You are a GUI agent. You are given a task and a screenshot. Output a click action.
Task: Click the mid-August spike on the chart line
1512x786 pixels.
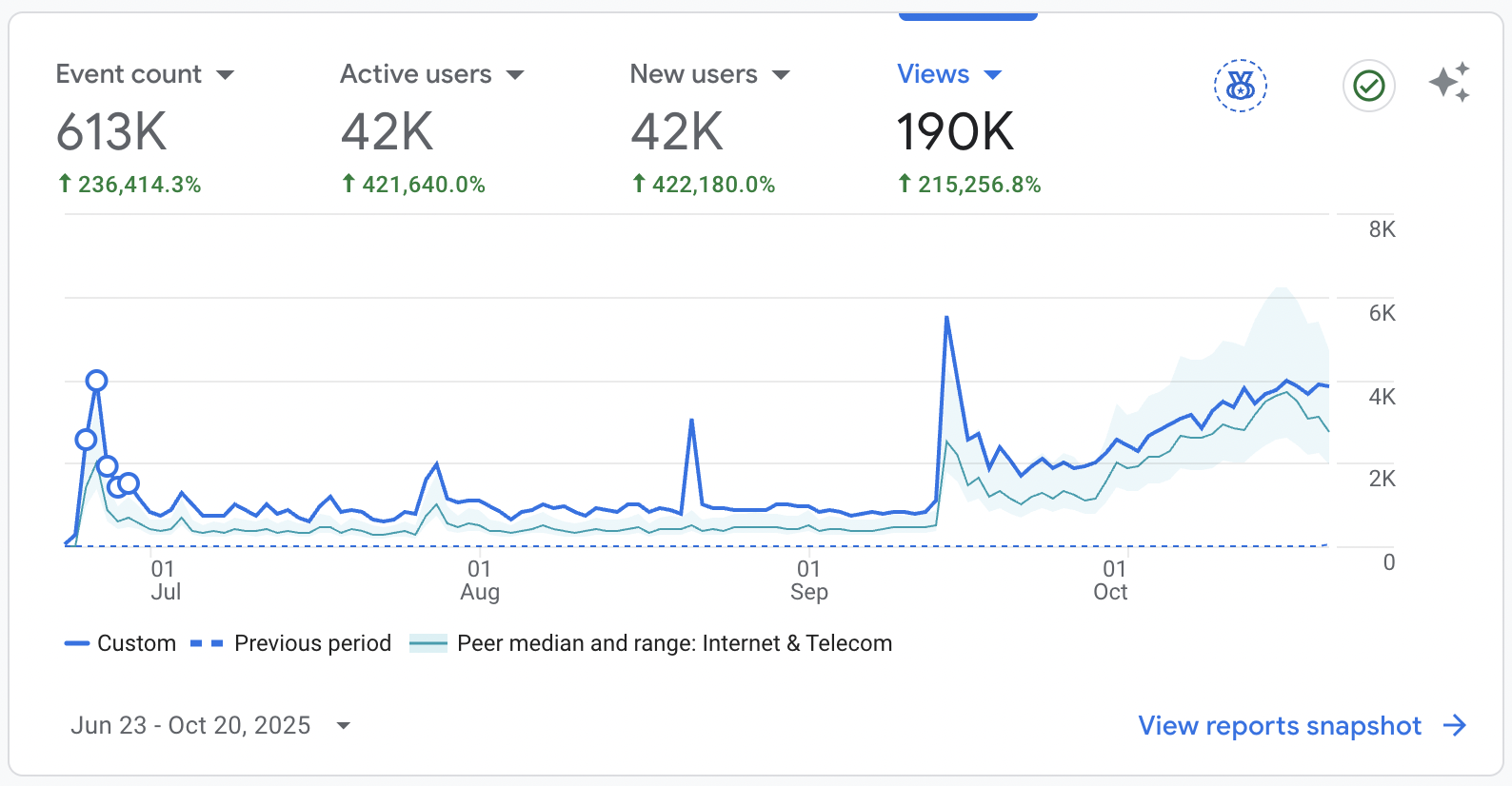coord(691,420)
